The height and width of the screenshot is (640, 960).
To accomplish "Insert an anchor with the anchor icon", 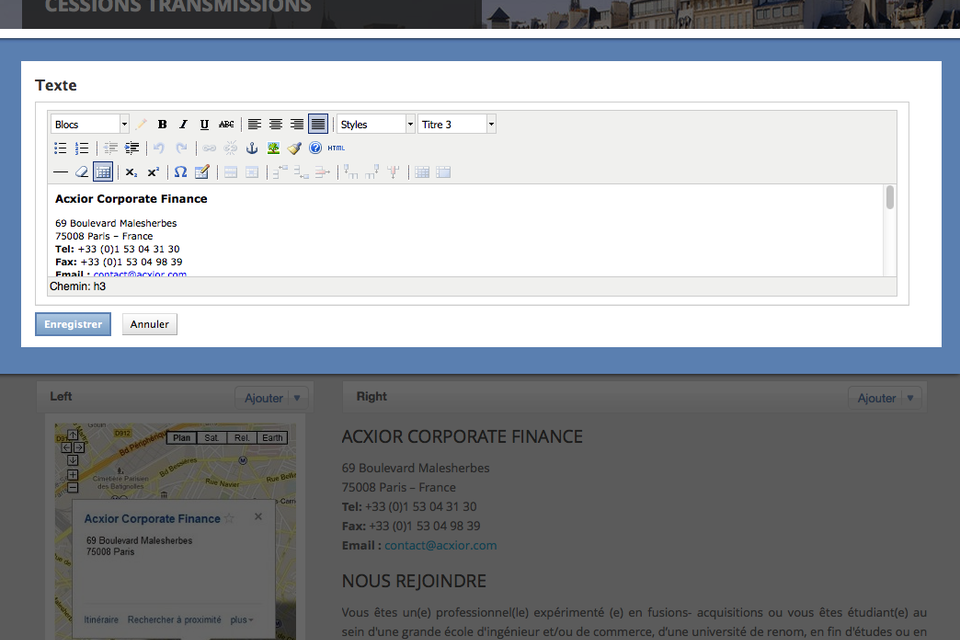I will coord(252,148).
